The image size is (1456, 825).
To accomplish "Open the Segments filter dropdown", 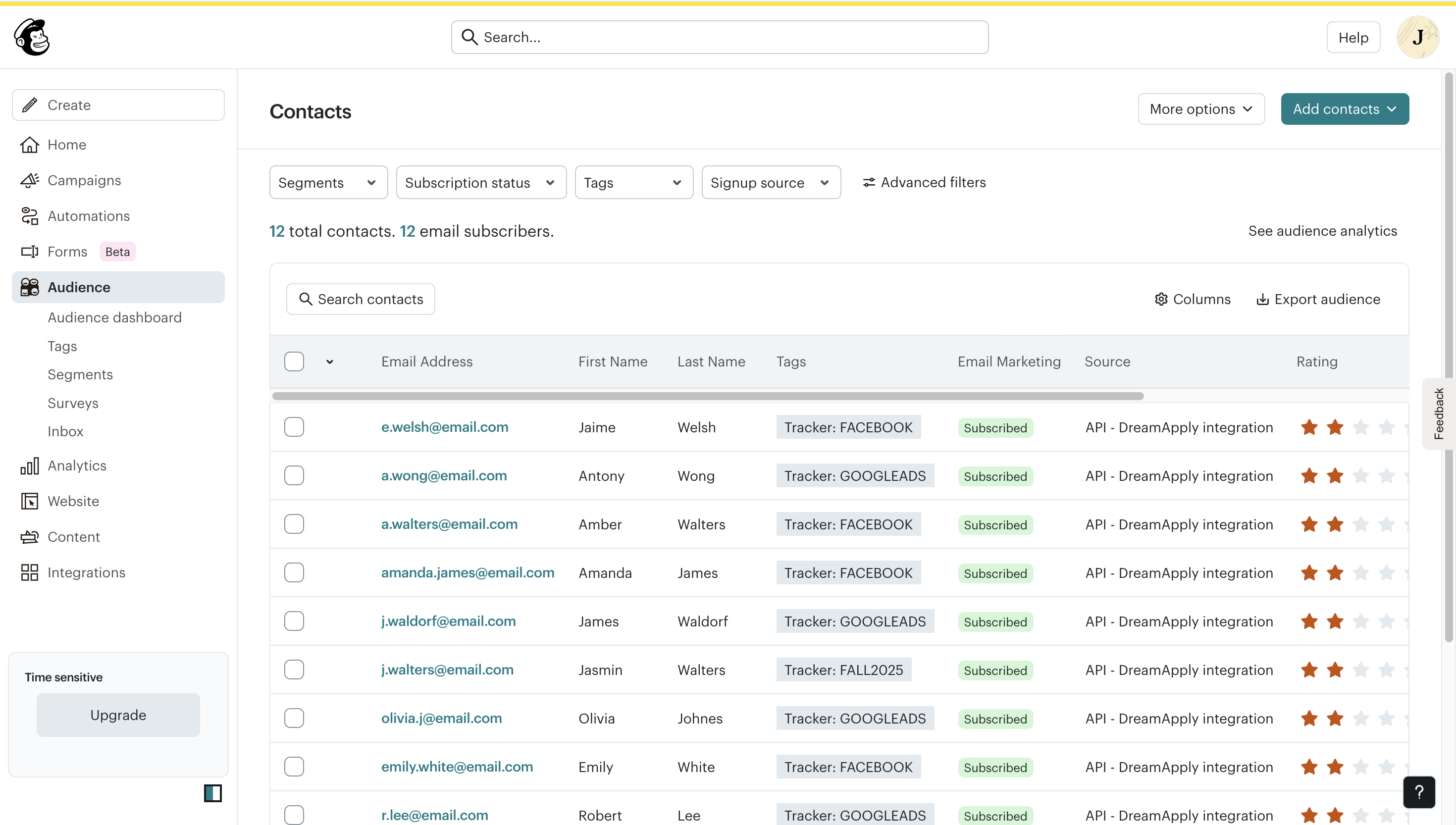I will click(329, 182).
